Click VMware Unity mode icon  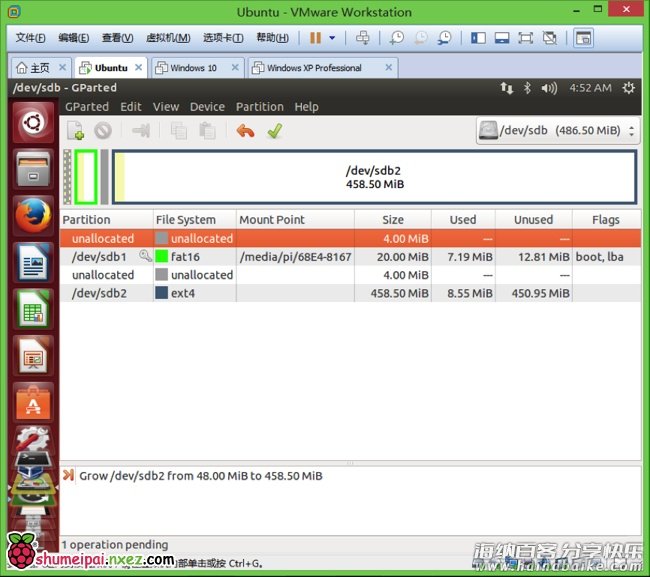coord(550,38)
